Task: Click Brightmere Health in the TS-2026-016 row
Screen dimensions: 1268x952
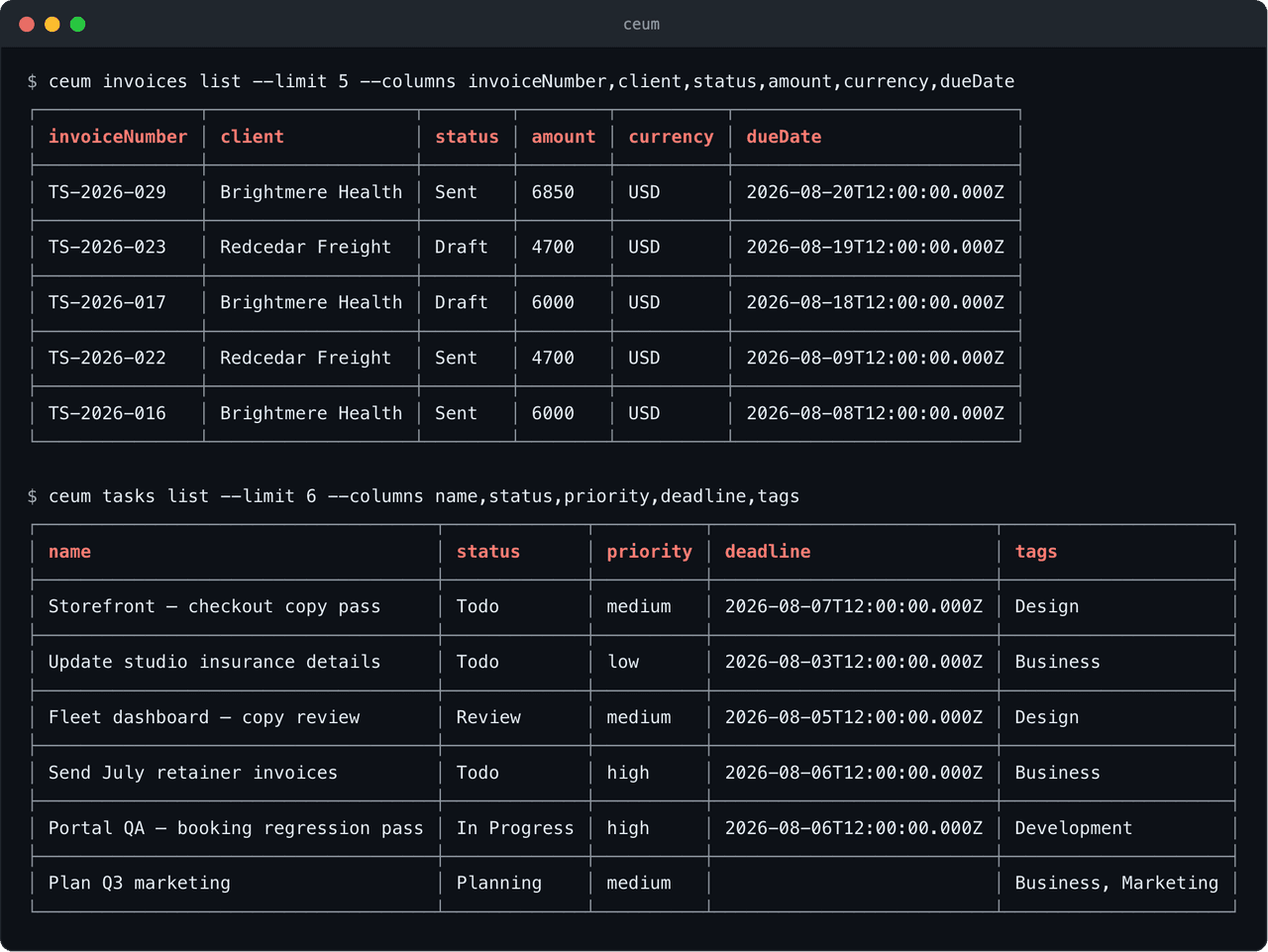Action: (311, 413)
